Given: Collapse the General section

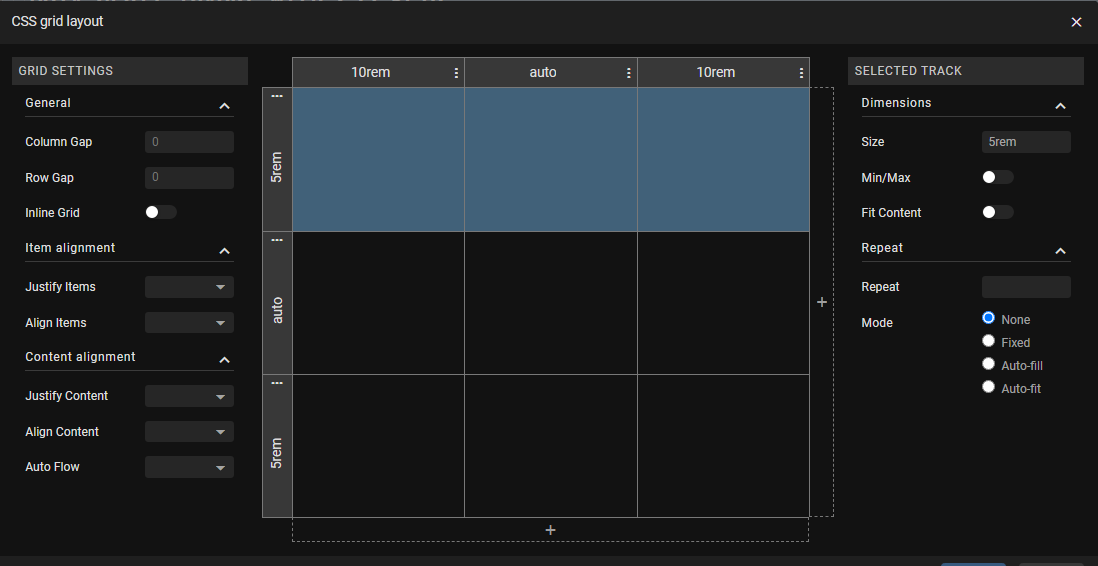Looking at the screenshot, I should pos(224,105).
